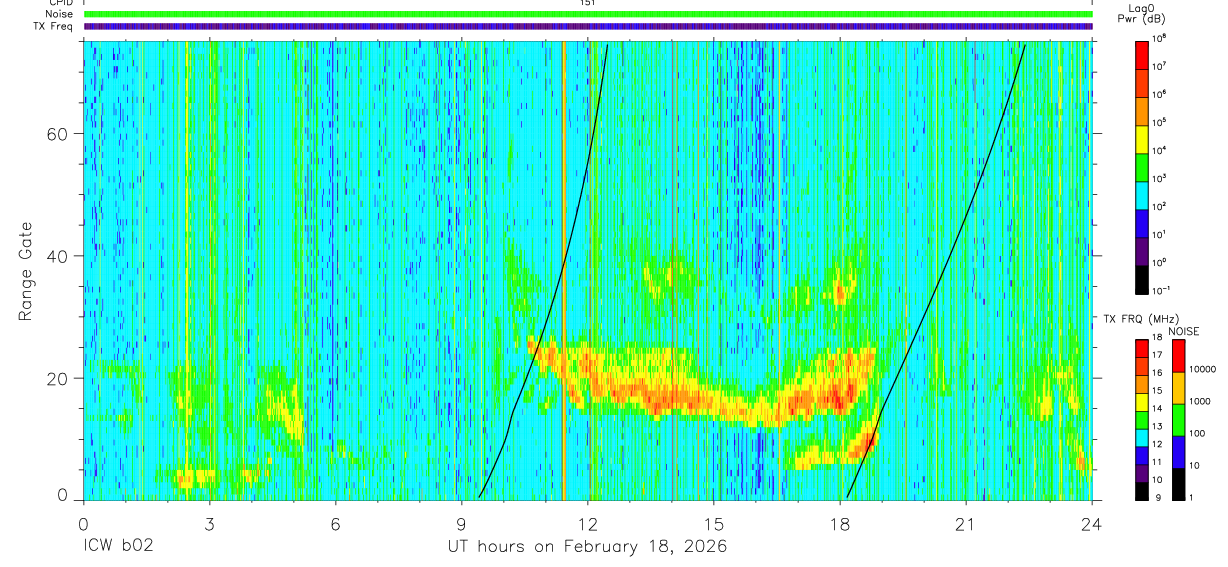The height and width of the screenshot is (567, 1228).
Task: Pick the cyan segment of Lag0 power colorbar
Action: coord(1141,194)
